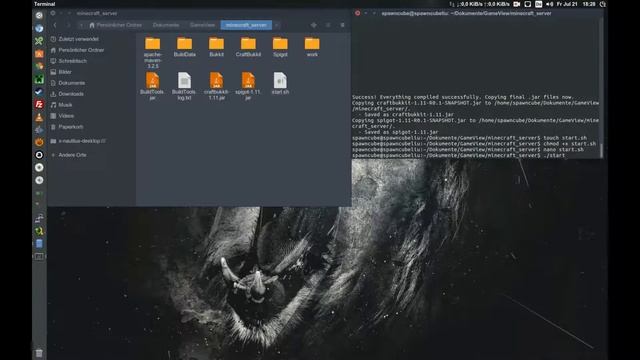Launch Firefox from the dock
Screen dimensions: 640x360
(x=39, y=142)
